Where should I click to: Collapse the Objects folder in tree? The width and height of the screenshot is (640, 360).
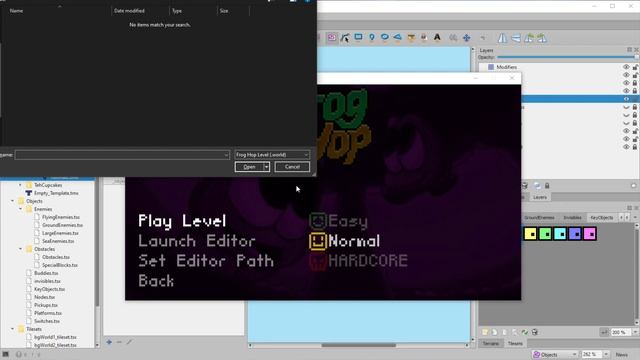click(x=12, y=201)
